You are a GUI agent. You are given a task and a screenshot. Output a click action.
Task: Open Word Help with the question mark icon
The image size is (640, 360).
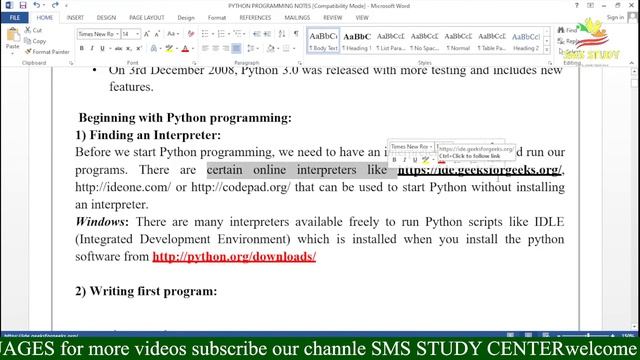(x=577, y=5)
